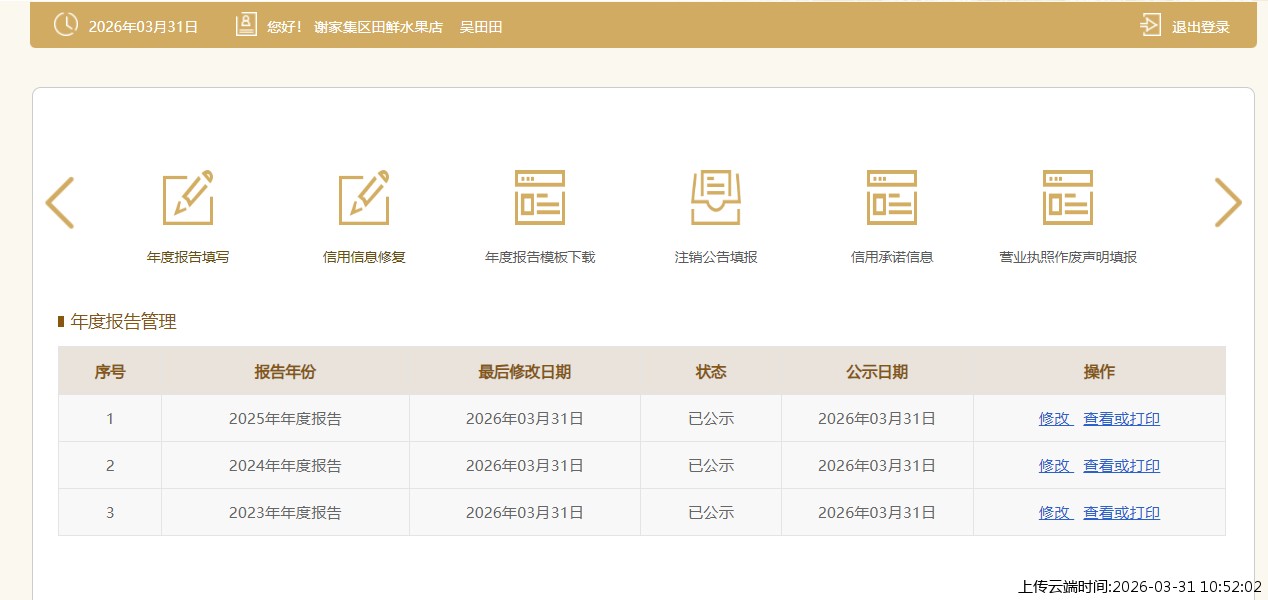The height and width of the screenshot is (600, 1268).
Task: Advance menu with right chevron arrow
Action: 1228,203
